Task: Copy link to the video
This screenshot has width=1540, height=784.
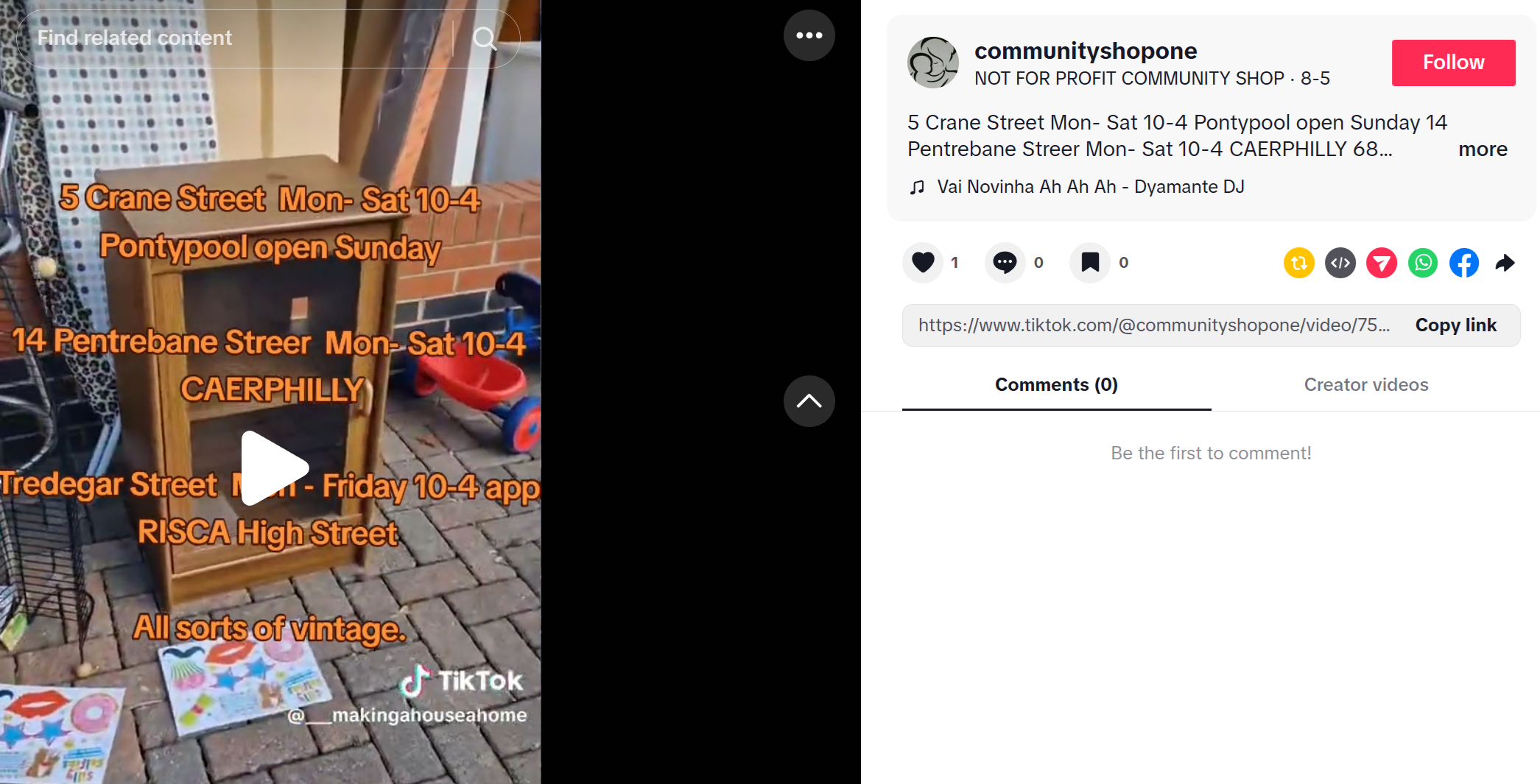Action: click(x=1455, y=325)
